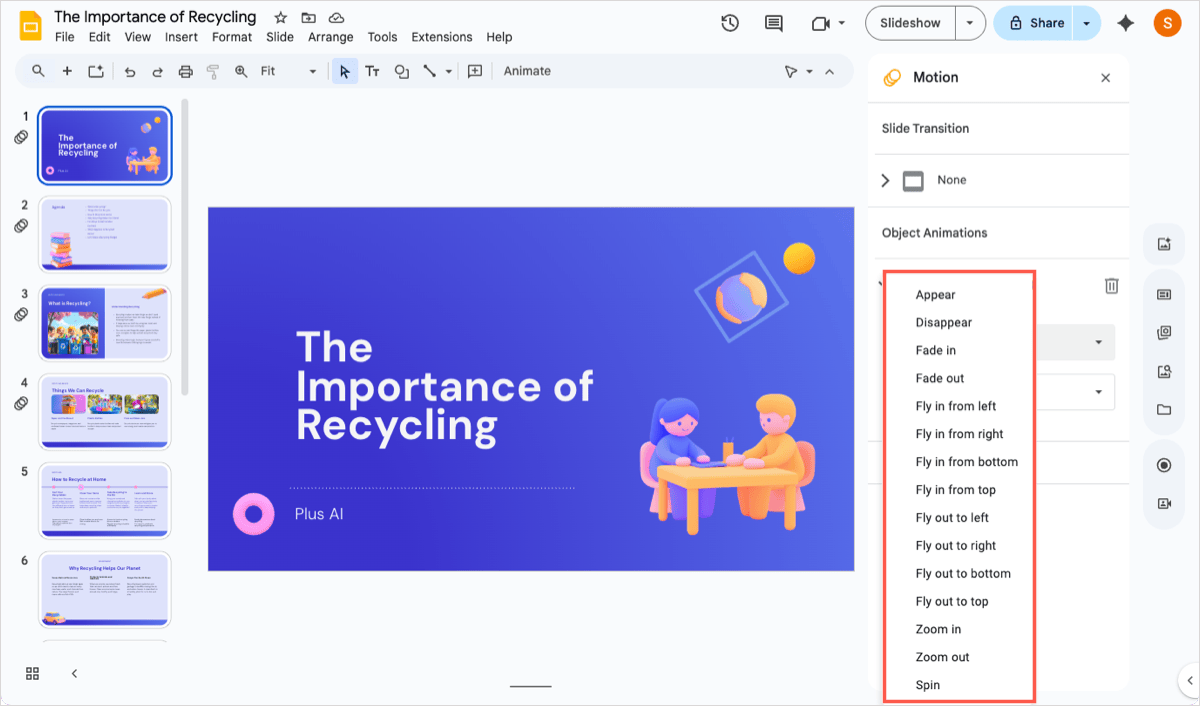Screen dimensions: 1200x706
Task: Click the presentation title text
Action: [155, 17]
